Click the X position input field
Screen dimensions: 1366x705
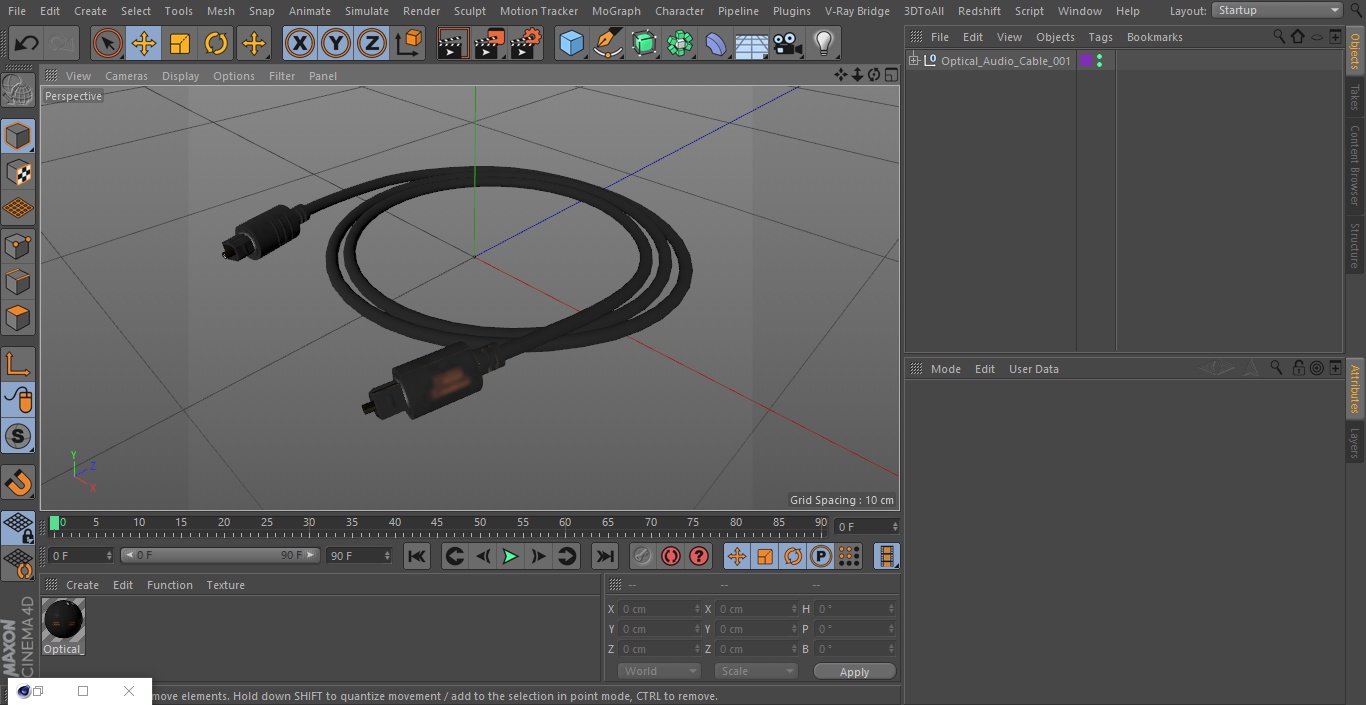tap(659, 608)
